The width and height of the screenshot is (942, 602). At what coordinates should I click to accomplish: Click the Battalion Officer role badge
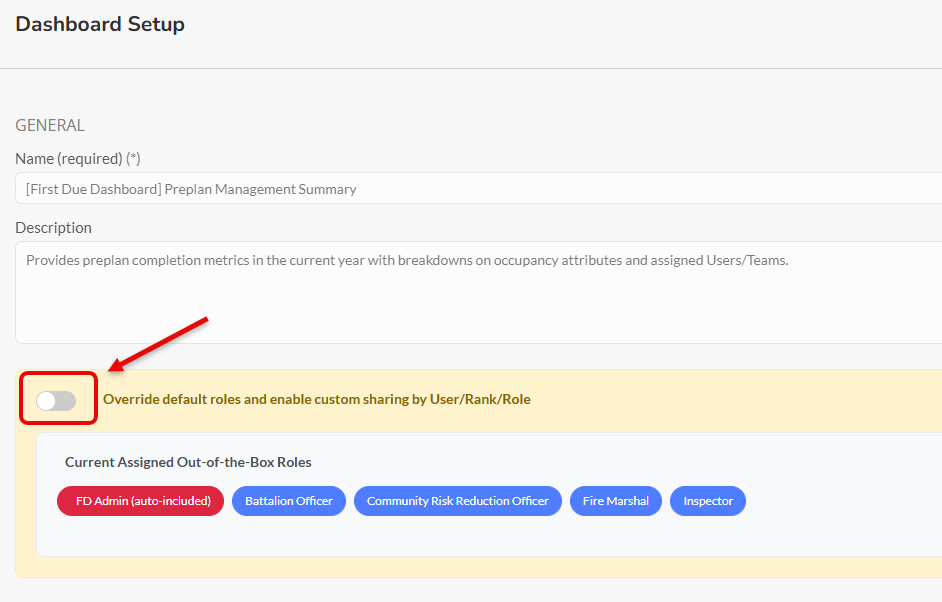point(289,501)
